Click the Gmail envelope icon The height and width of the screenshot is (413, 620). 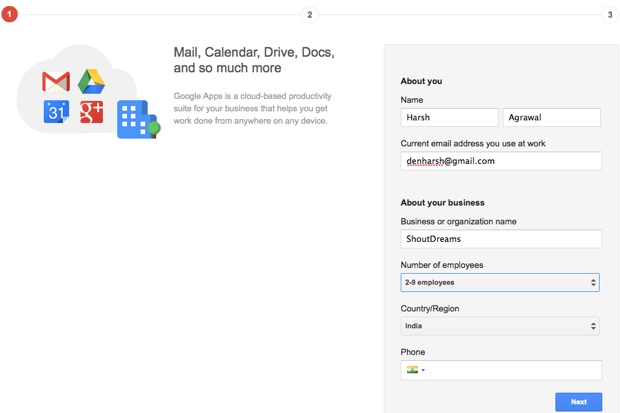56,81
